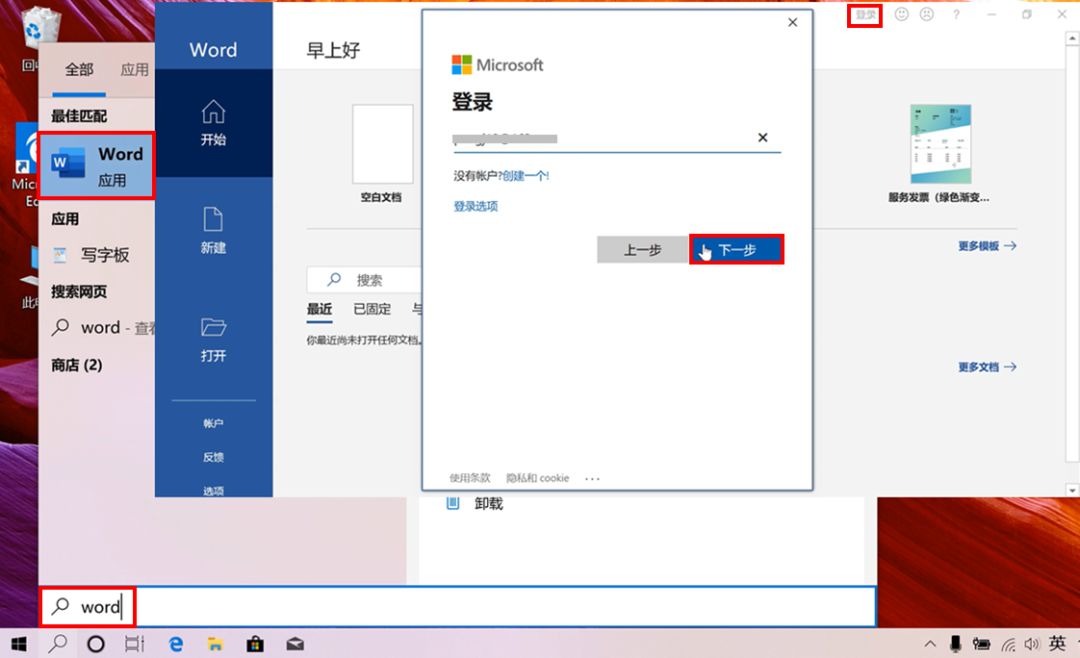The height and width of the screenshot is (658, 1080).
Task: Open the 选项 options menu in Word
Action: coord(213,491)
